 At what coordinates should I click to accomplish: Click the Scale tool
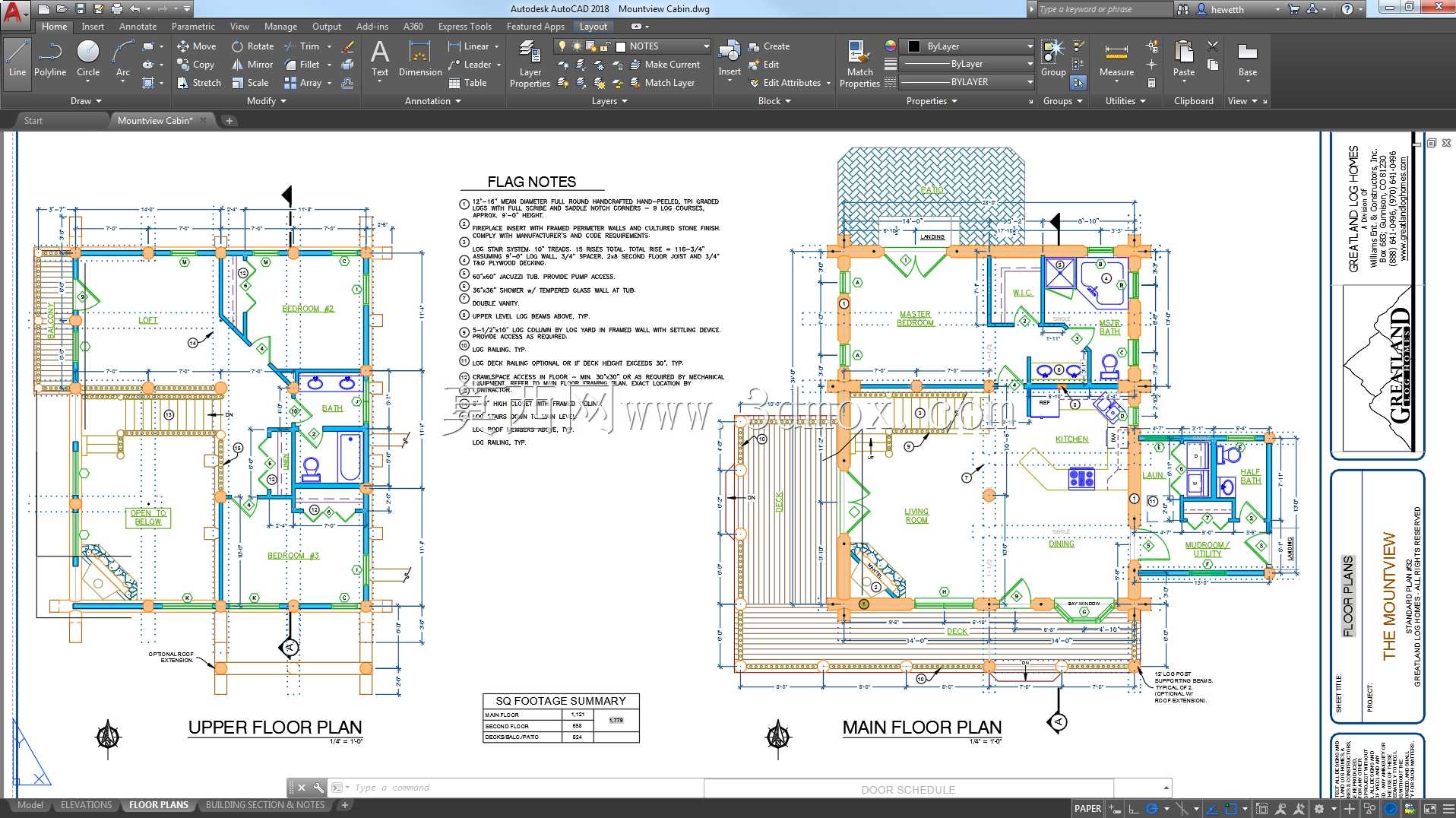pos(251,83)
